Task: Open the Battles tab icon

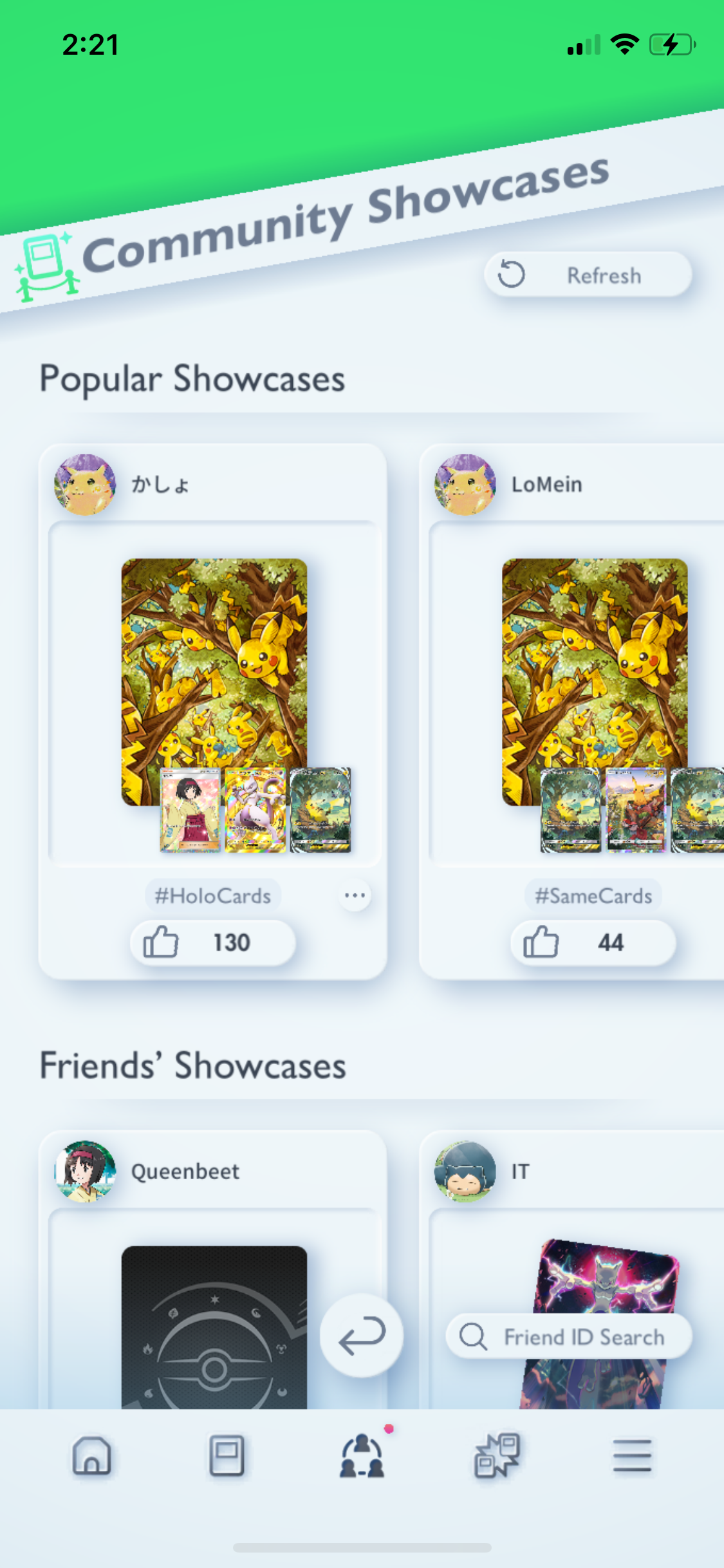Action: [497, 1455]
